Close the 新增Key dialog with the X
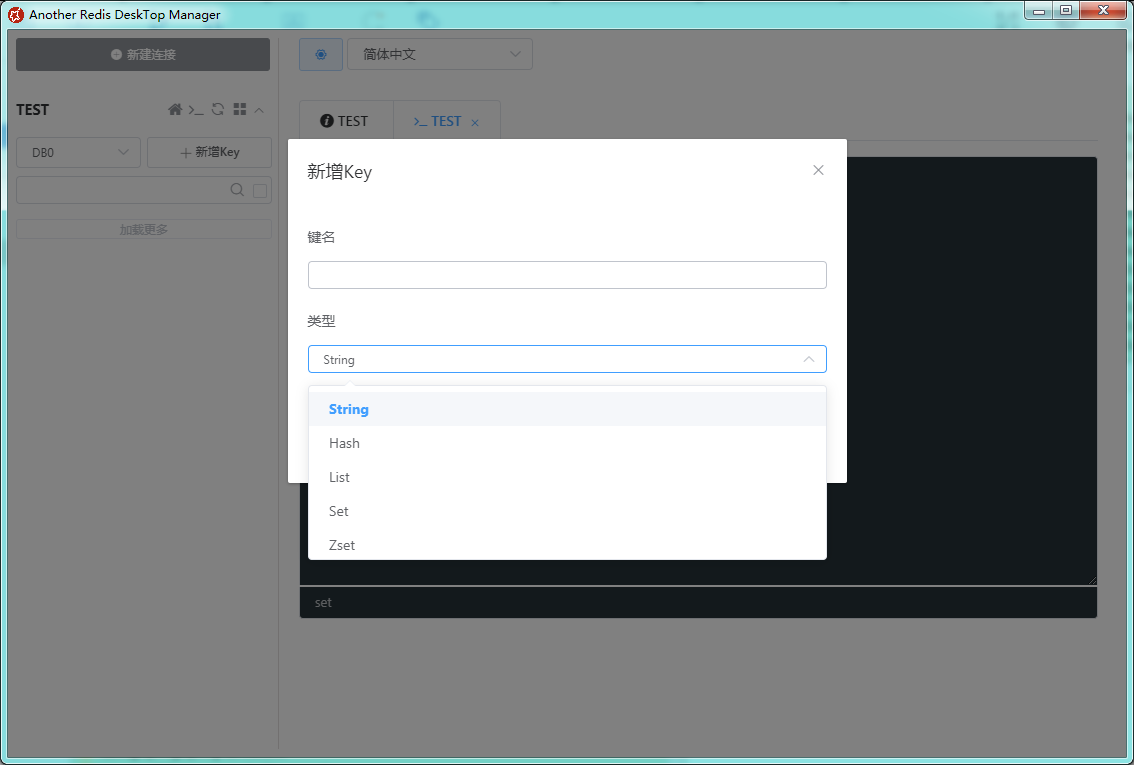This screenshot has width=1134, height=765. 818,170
